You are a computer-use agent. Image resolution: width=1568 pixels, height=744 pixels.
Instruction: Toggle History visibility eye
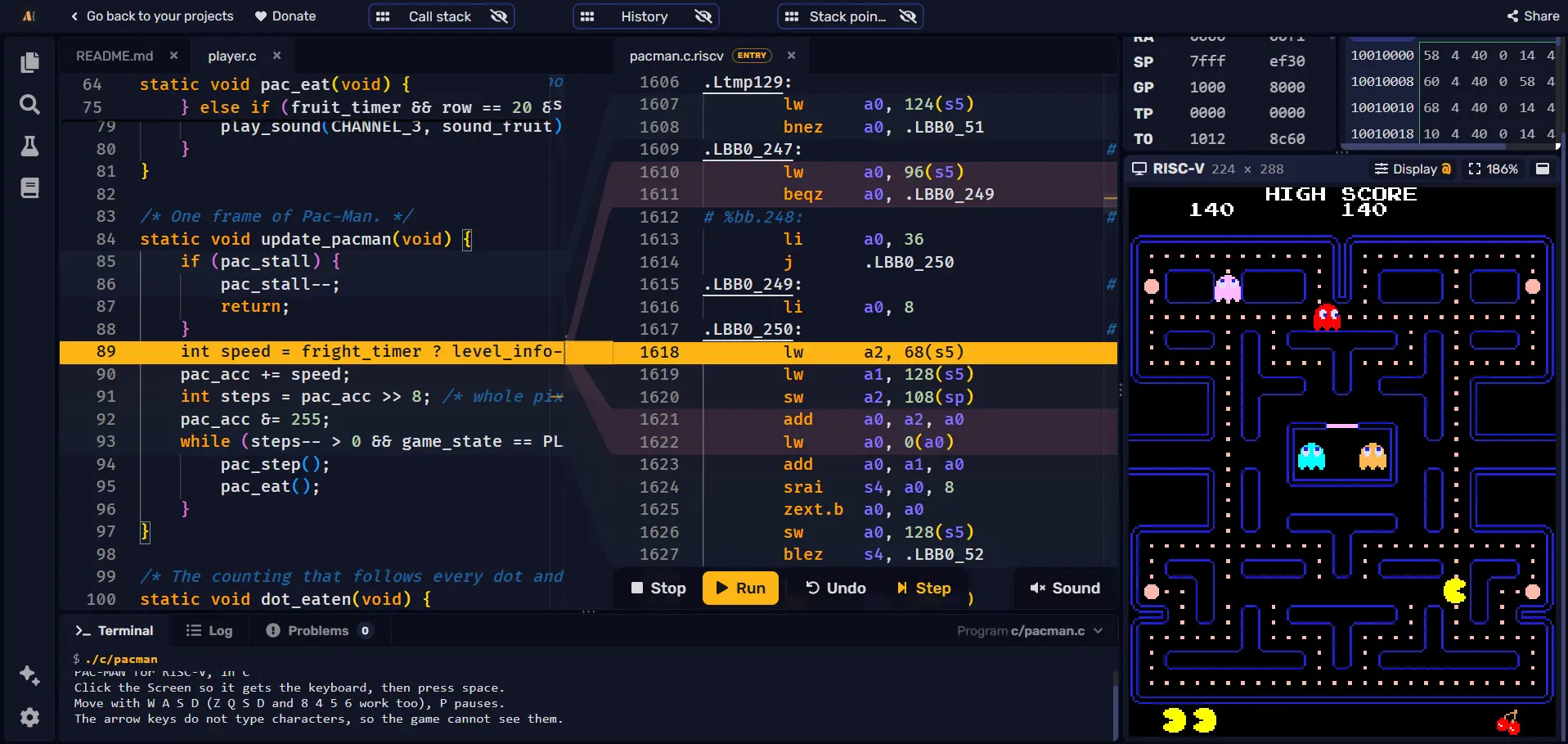click(x=703, y=16)
